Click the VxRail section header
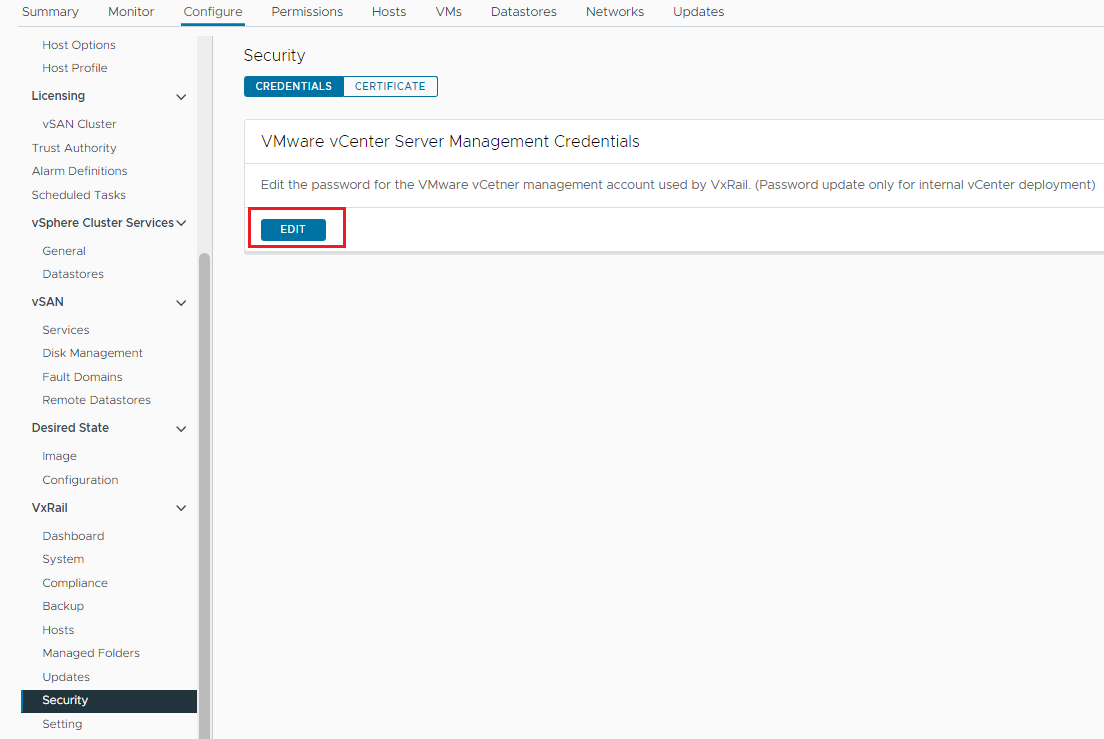1104x739 pixels. tap(49, 508)
